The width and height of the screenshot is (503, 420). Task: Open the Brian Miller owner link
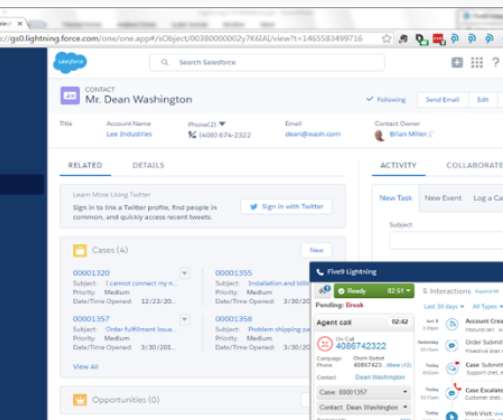(408, 134)
